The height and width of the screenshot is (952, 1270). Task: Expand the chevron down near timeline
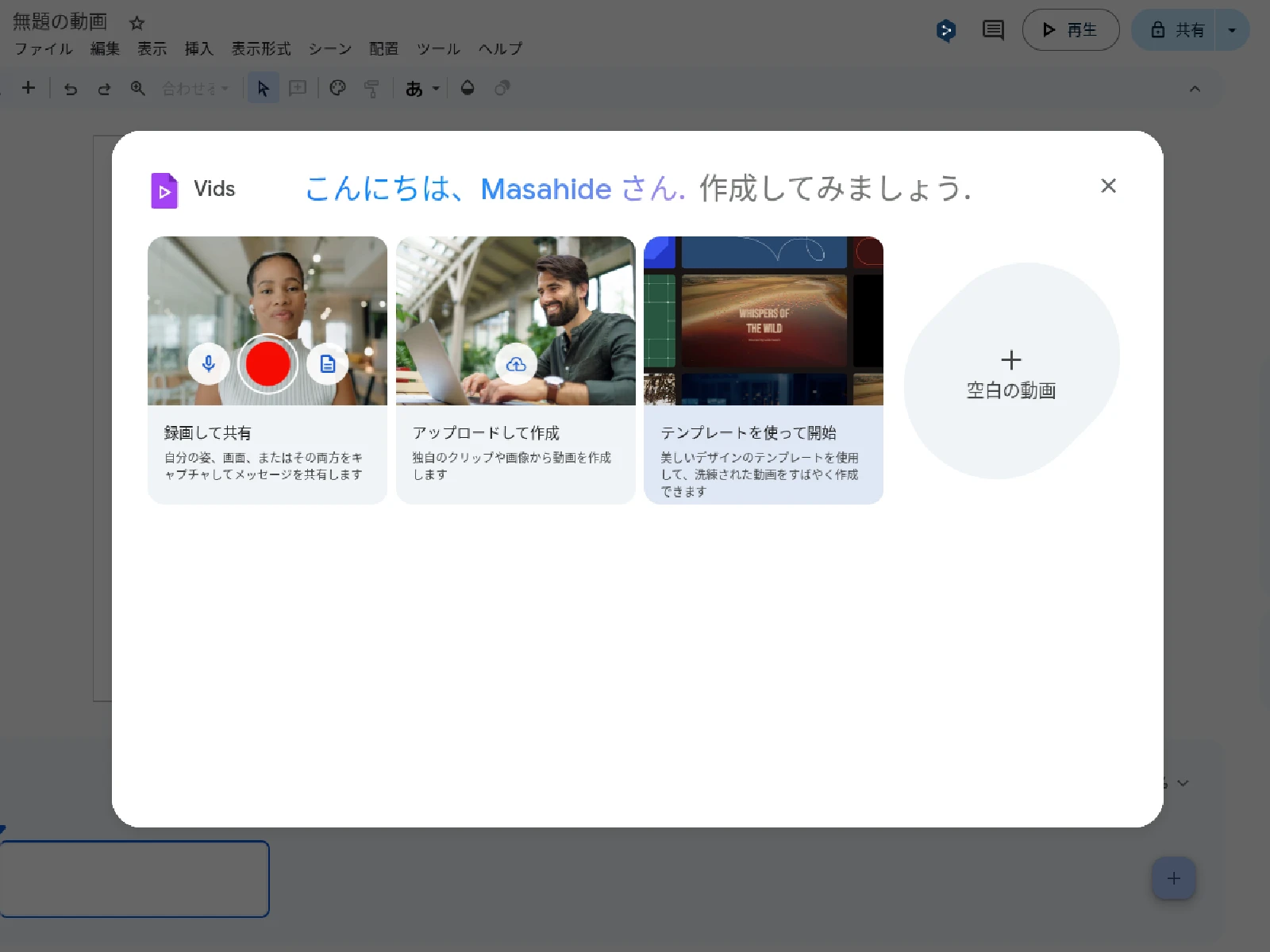[1183, 783]
